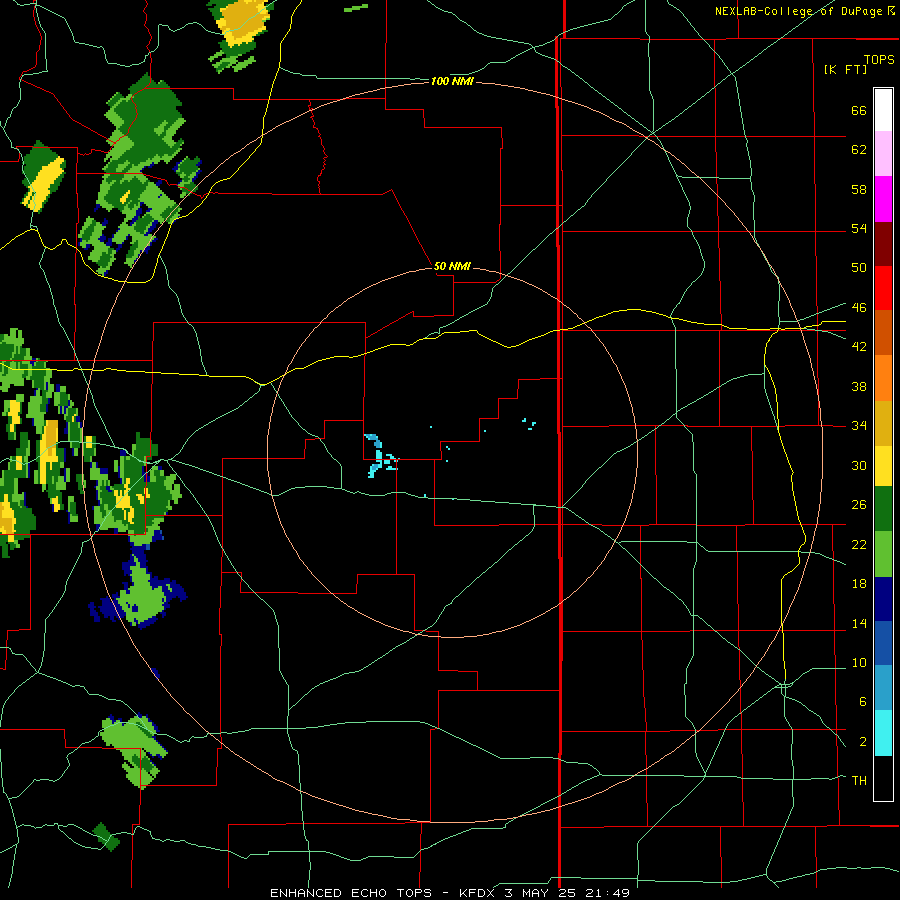Click the dark red 50-54 kft swatch

(x=883, y=244)
